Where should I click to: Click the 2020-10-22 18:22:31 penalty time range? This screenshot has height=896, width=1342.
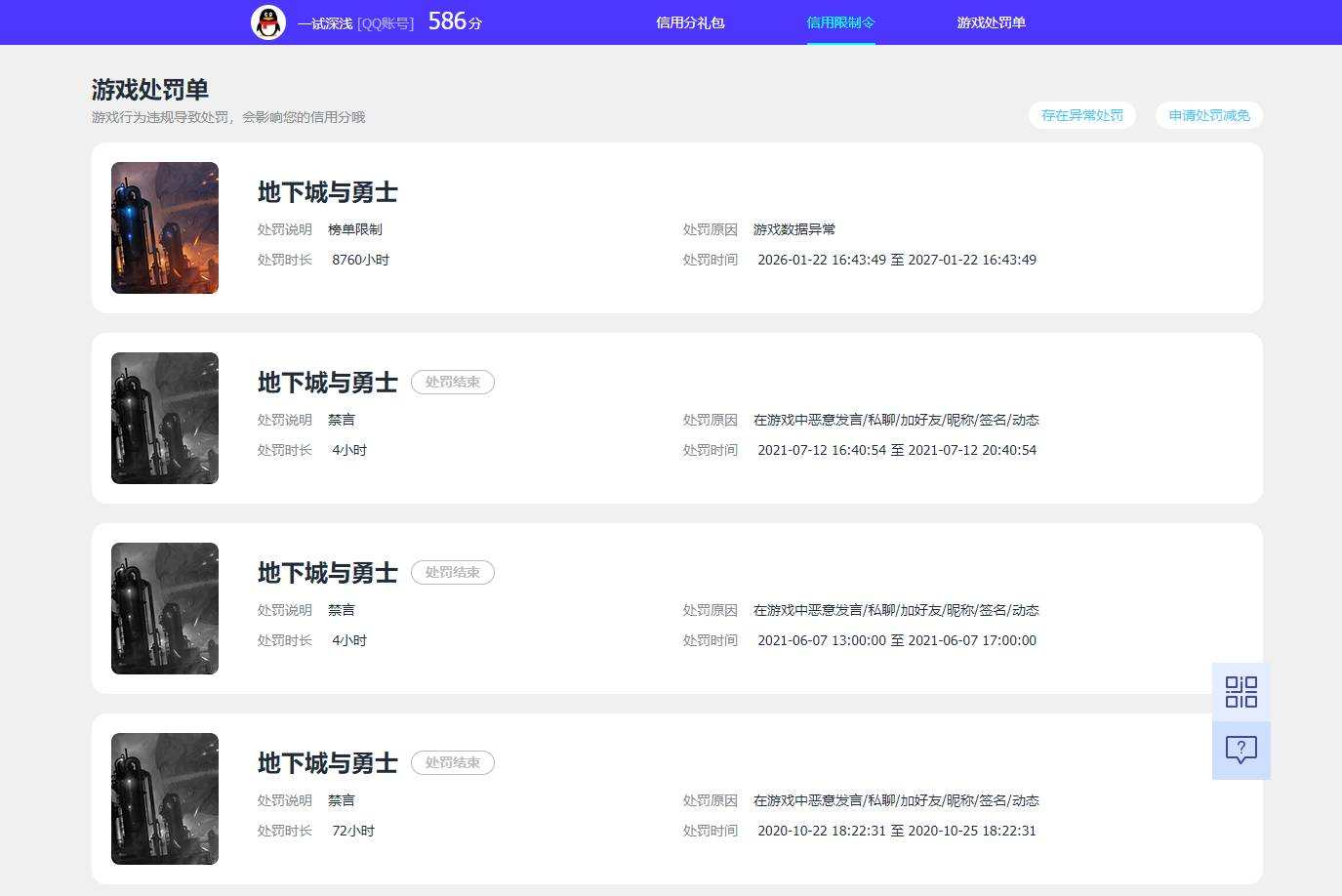click(897, 831)
